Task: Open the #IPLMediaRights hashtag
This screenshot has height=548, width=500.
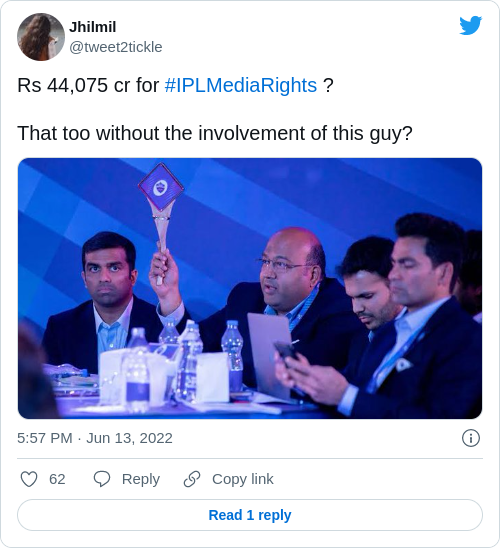Action: (241, 85)
